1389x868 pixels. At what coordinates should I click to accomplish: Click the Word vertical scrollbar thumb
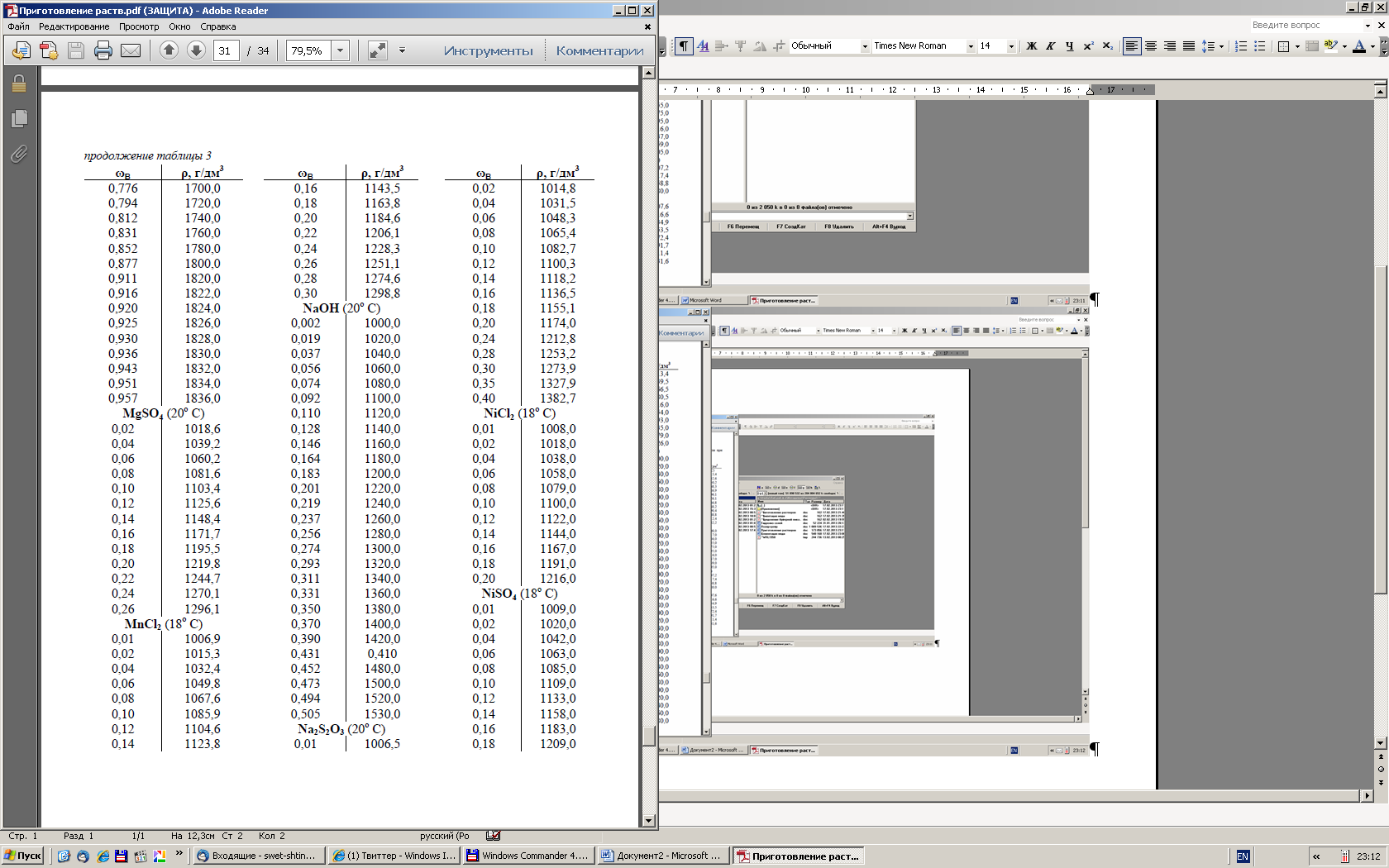point(1380,429)
